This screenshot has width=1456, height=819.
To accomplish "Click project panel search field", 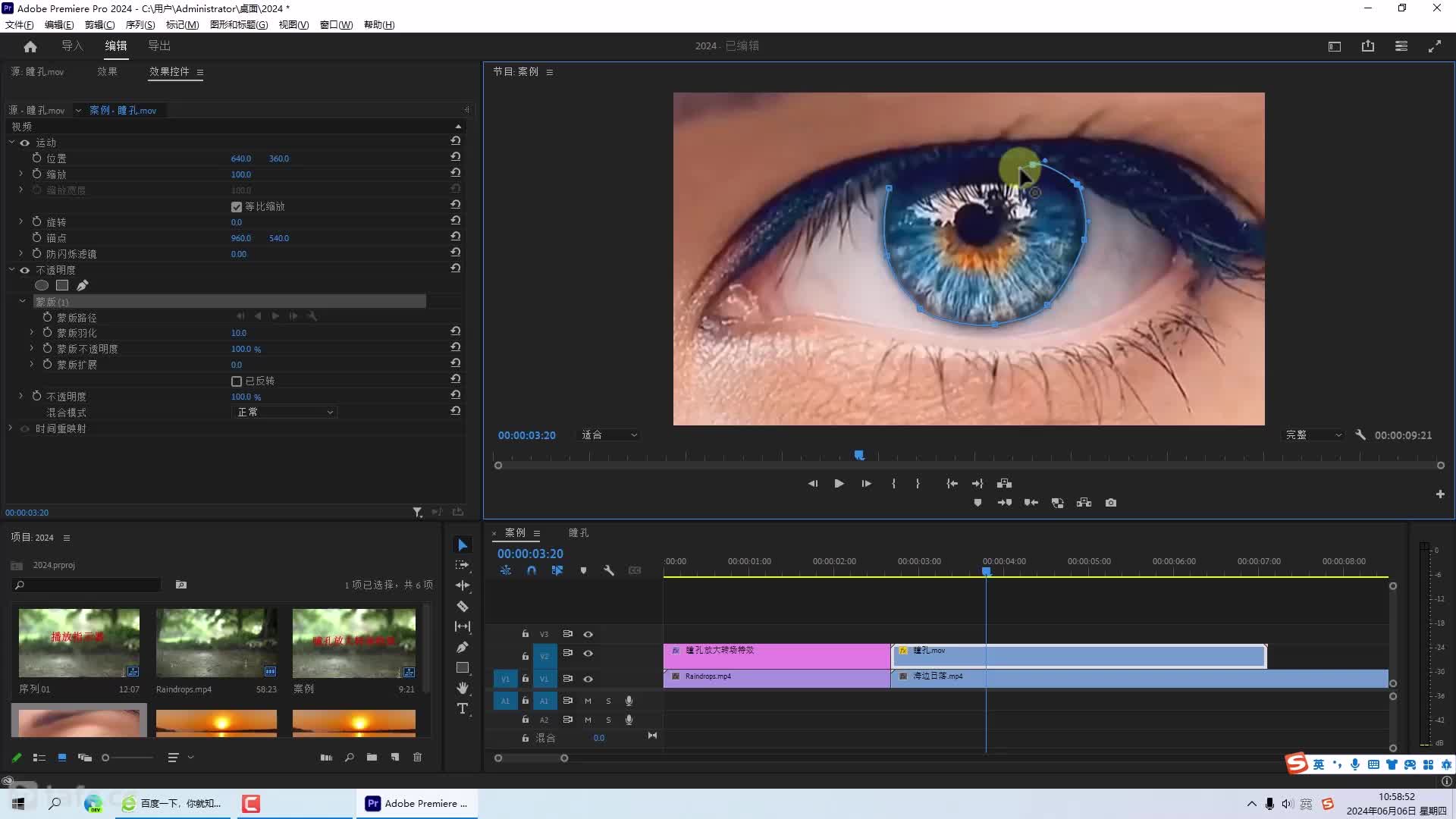I will (87, 585).
